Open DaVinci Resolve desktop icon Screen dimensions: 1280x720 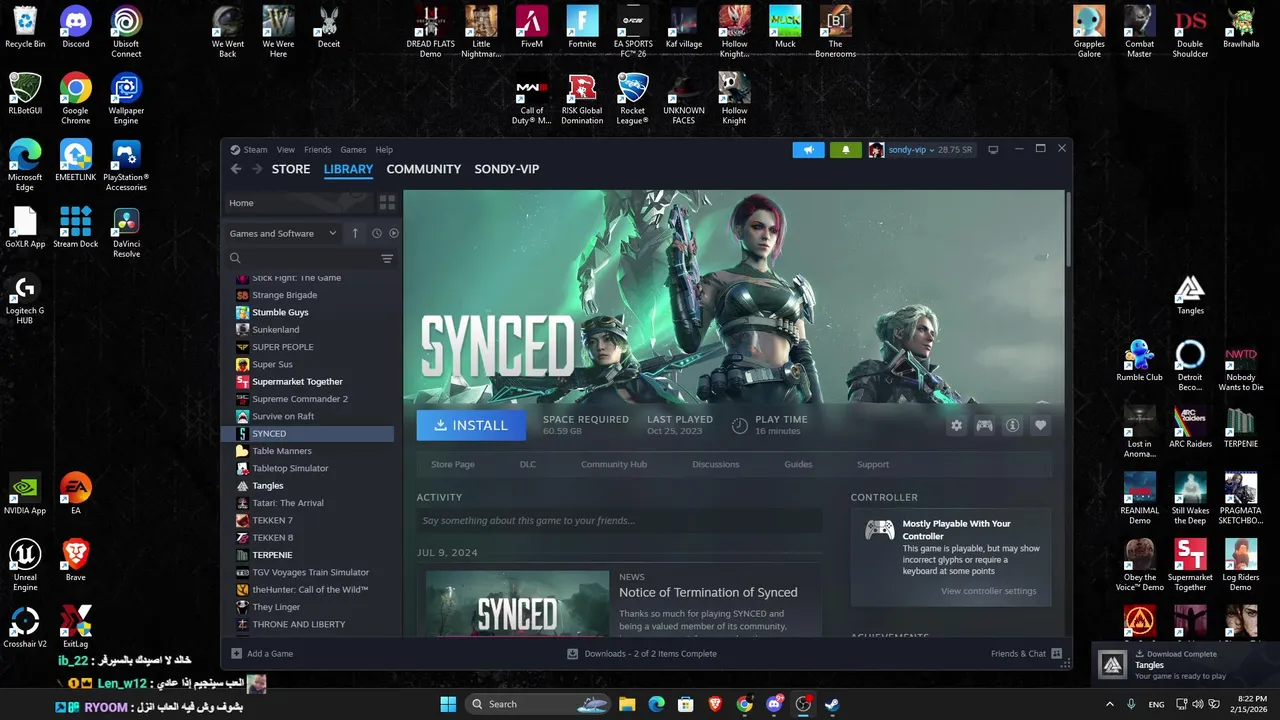click(126, 233)
